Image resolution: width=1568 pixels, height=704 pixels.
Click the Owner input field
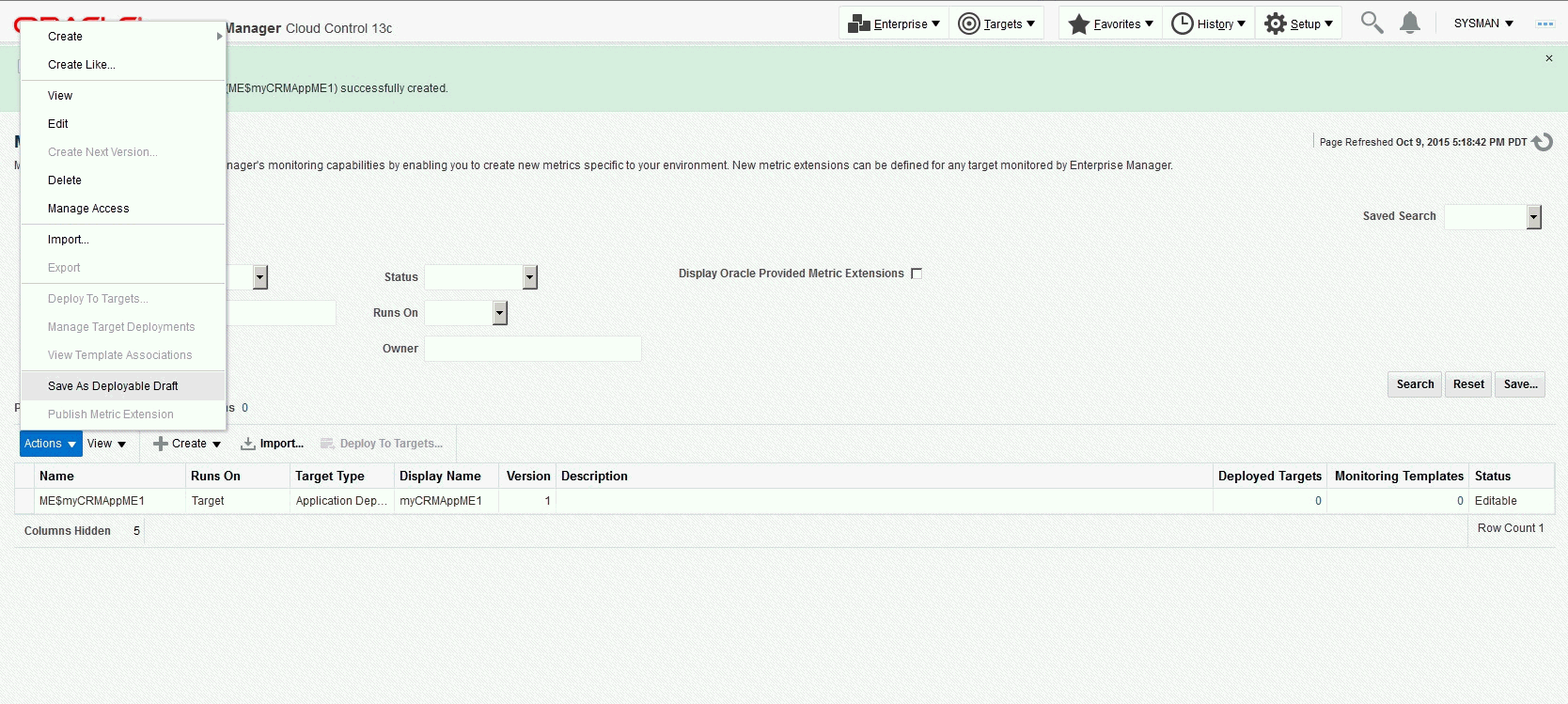(533, 349)
